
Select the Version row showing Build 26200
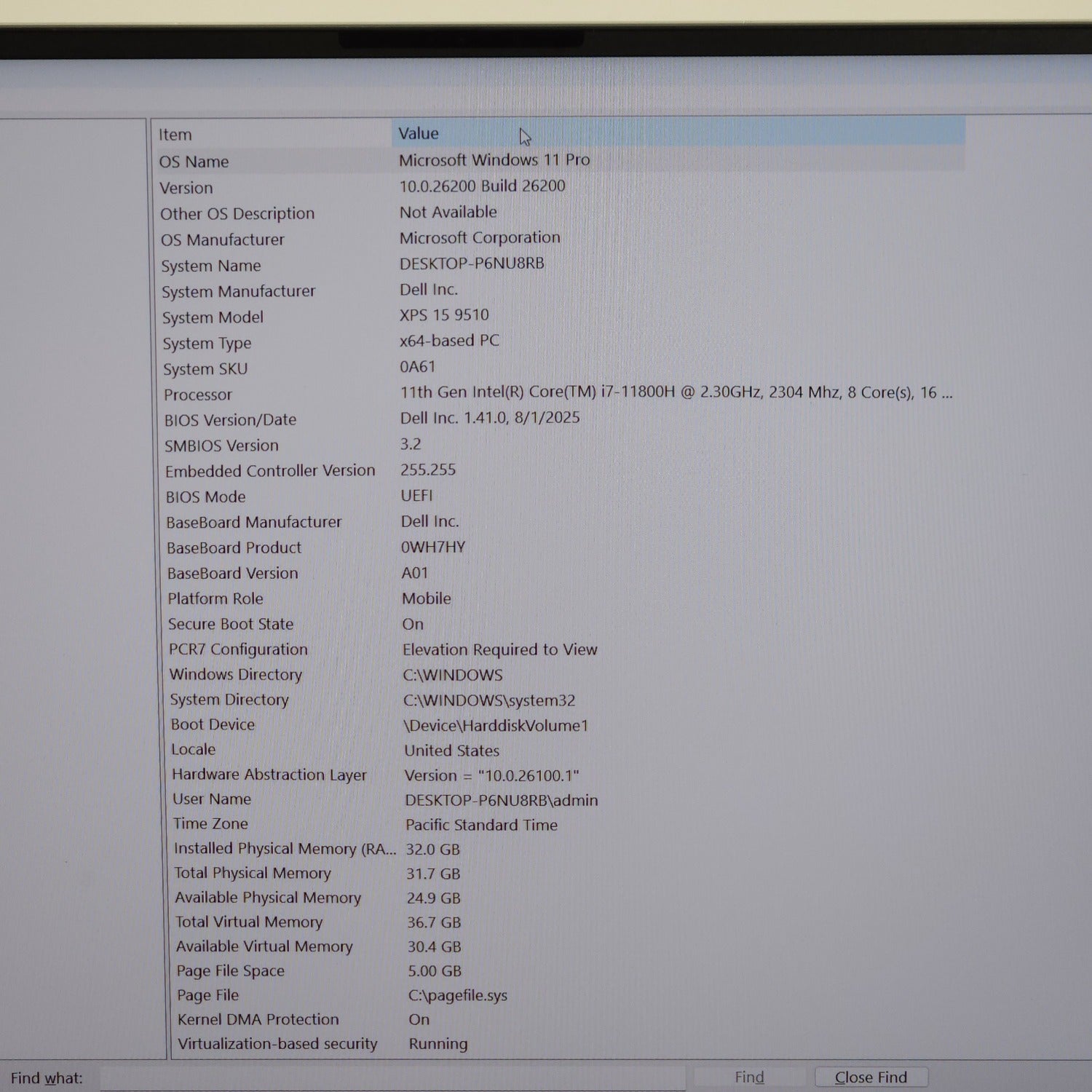pos(187,188)
